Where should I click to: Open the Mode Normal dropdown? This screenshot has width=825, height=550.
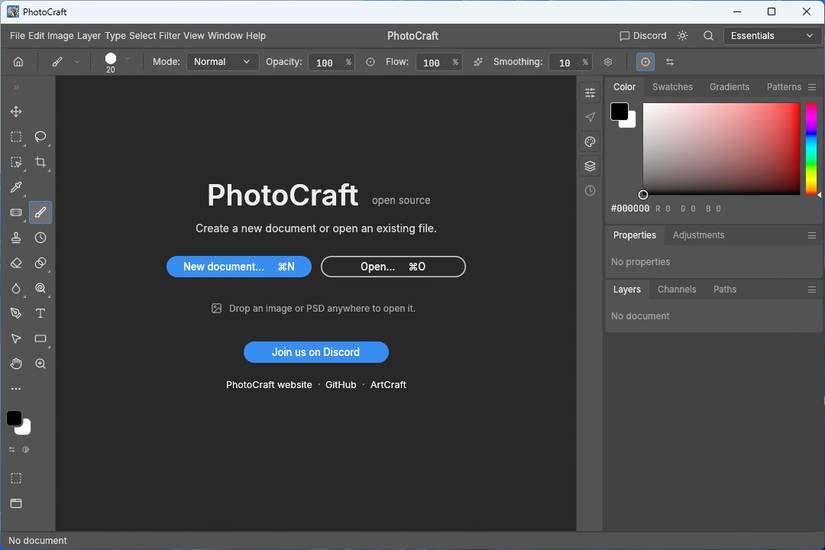222,62
